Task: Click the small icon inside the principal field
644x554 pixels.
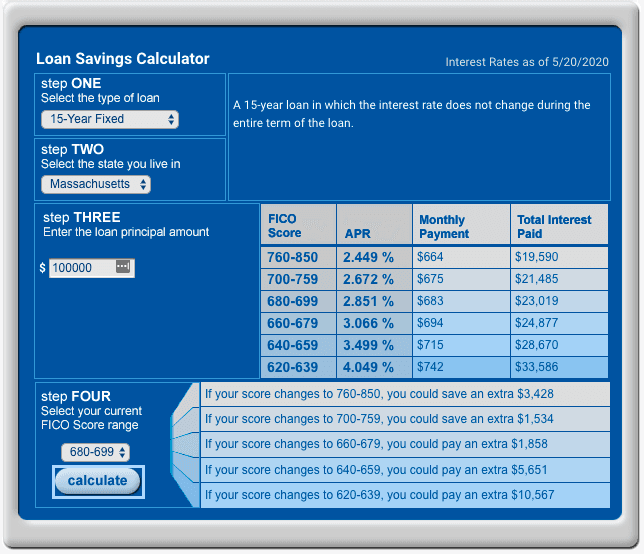Action: pos(123,268)
